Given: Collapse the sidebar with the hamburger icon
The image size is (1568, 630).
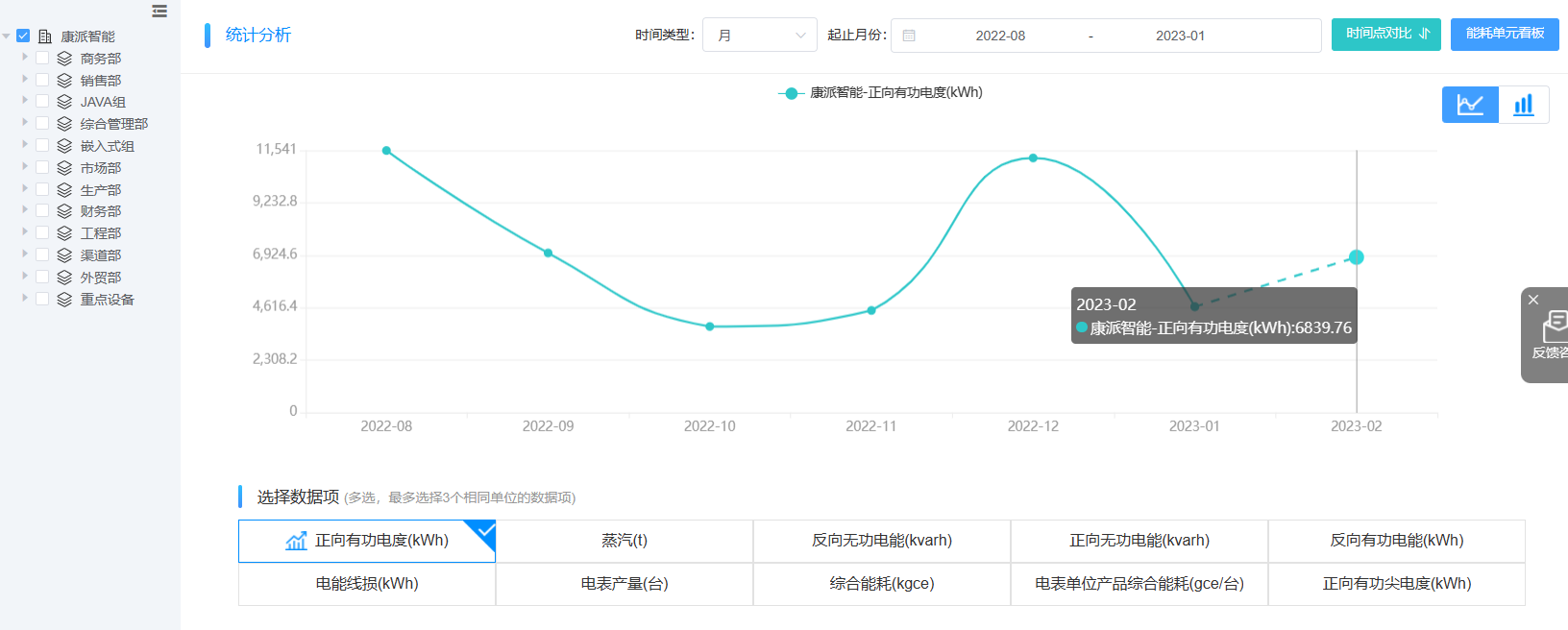Looking at the screenshot, I should [x=159, y=12].
